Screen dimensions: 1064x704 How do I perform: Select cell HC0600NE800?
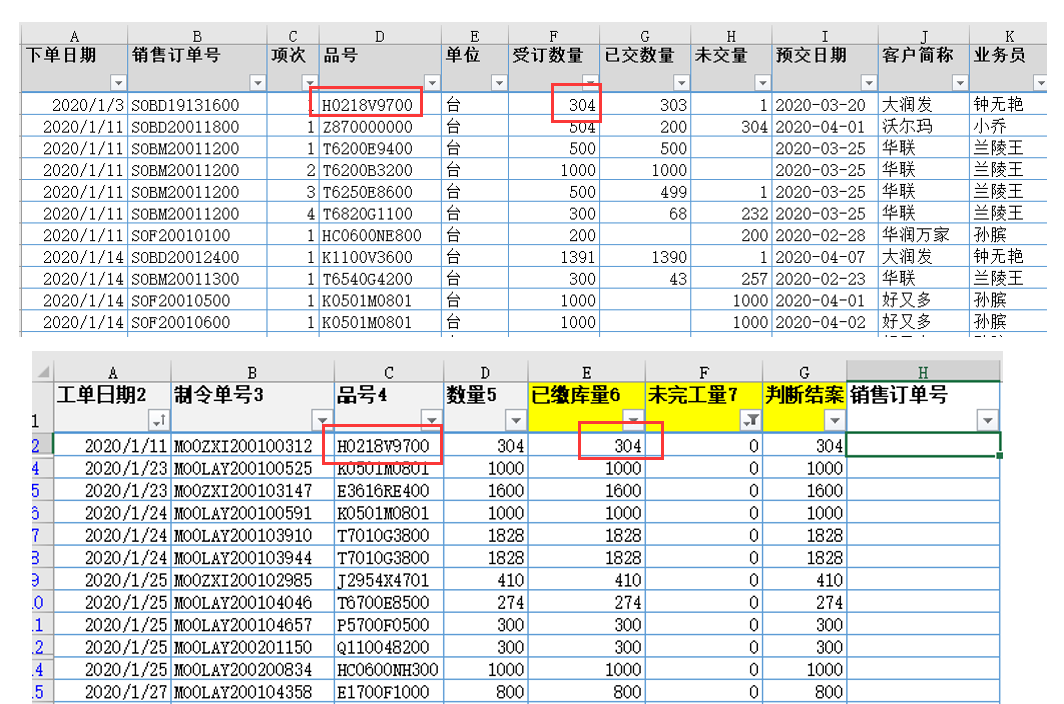(380, 235)
